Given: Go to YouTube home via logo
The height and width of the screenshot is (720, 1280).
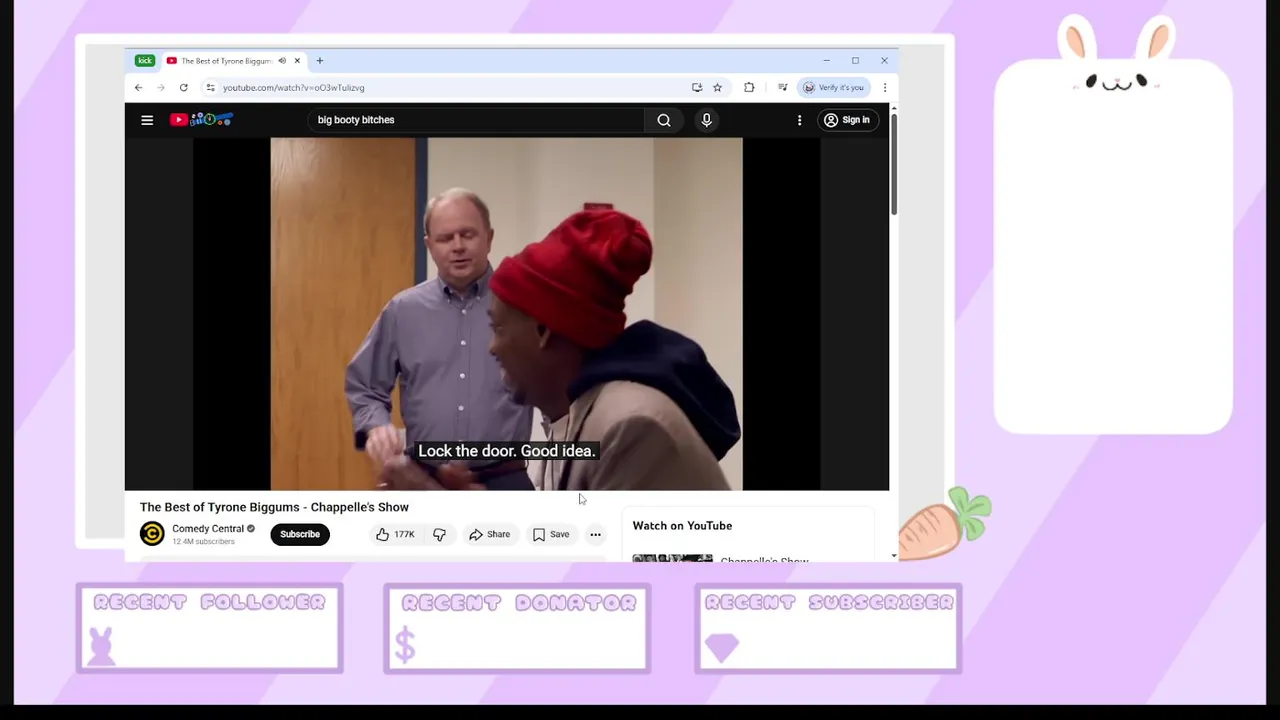Looking at the screenshot, I should click(x=201, y=120).
